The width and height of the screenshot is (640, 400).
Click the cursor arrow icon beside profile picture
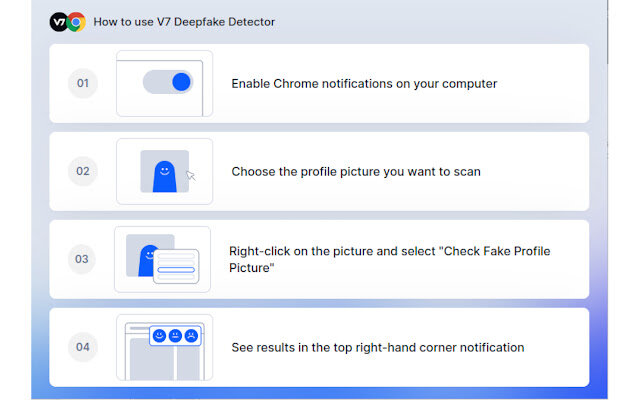191,176
